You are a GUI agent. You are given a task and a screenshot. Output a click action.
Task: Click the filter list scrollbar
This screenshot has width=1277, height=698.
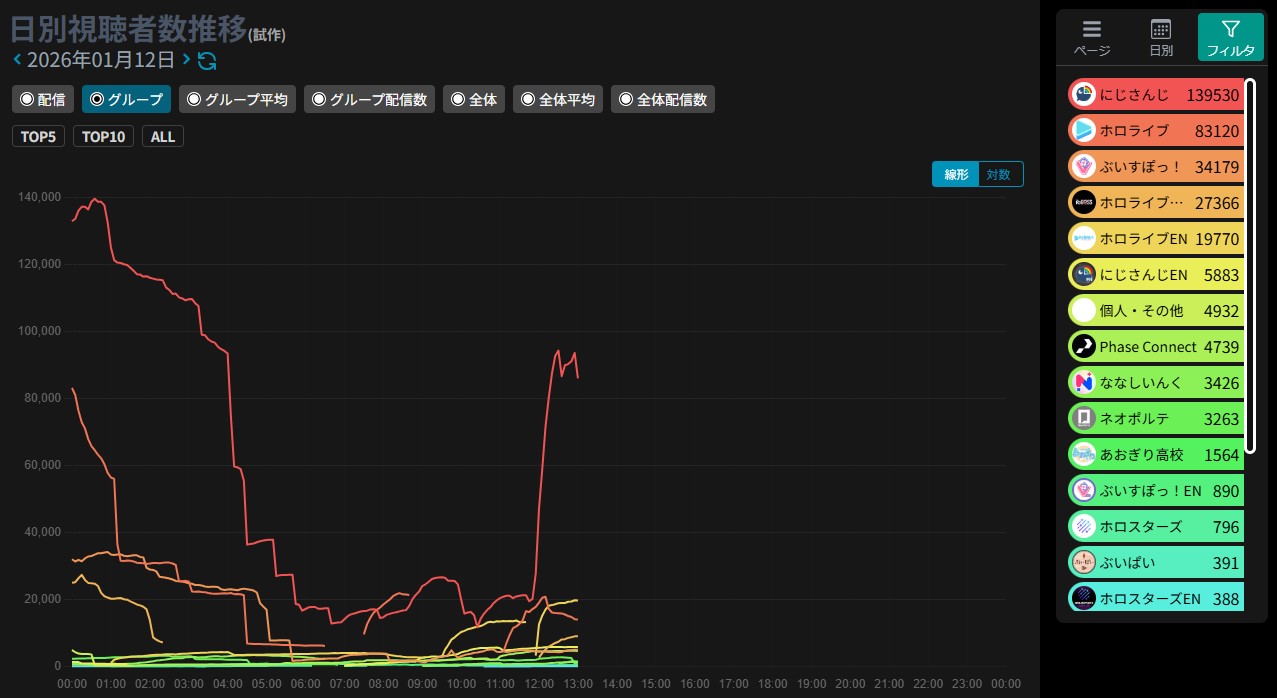coord(1250,265)
